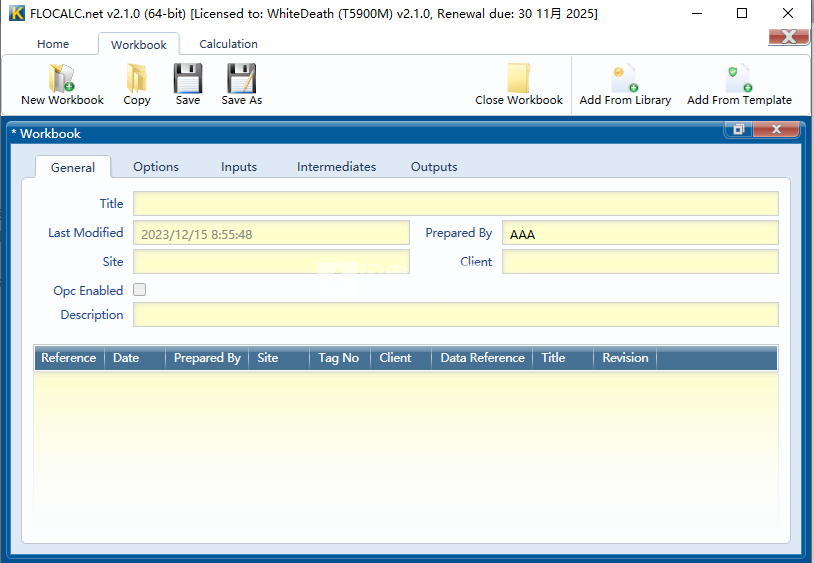Focus the Prepared By field containing AAA
Image resolution: width=814 pixels, height=563 pixels.
click(640, 232)
